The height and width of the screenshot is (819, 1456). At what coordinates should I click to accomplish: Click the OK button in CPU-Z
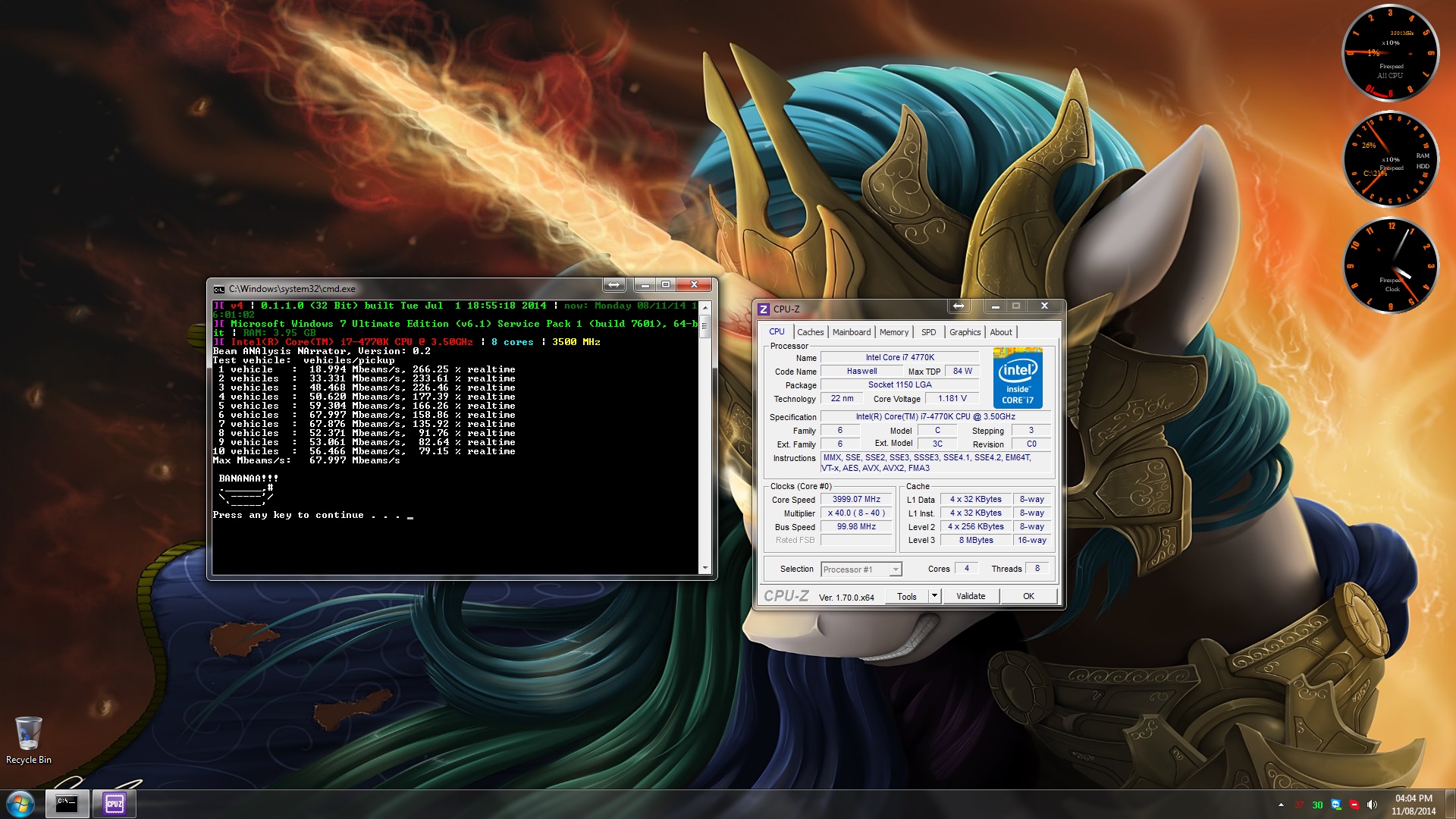click(x=1028, y=596)
